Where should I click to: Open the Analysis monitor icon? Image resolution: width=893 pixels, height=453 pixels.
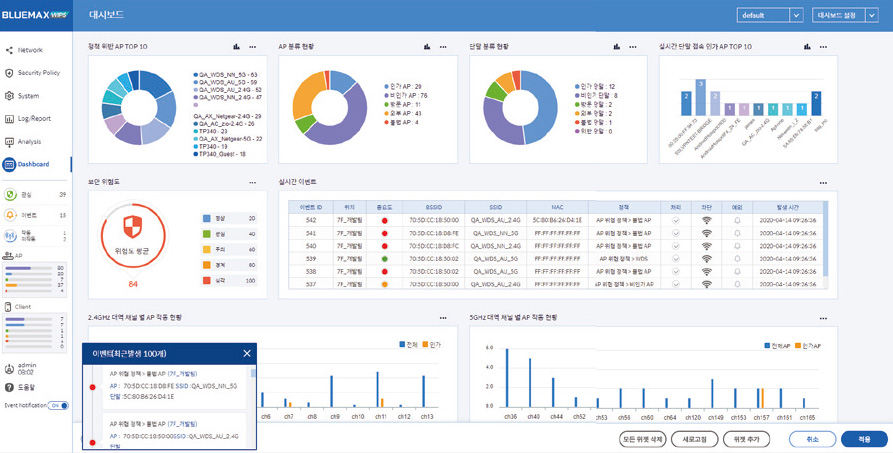click(x=9, y=141)
